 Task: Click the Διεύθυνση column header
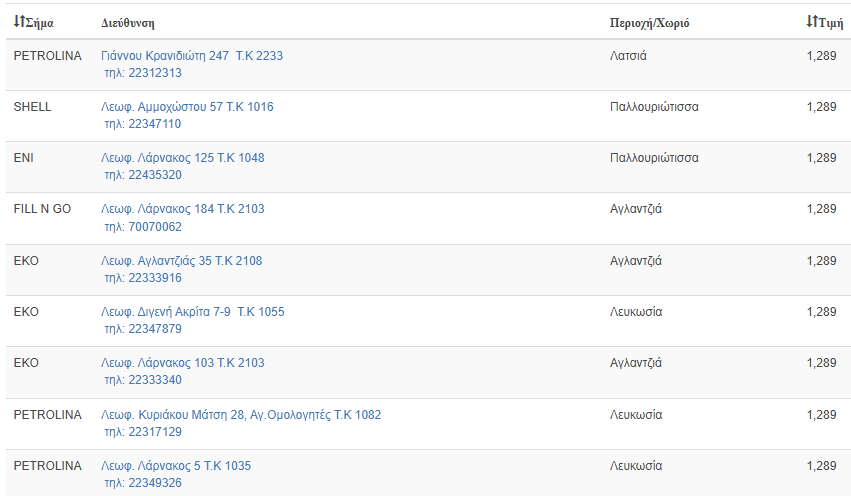point(128,23)
